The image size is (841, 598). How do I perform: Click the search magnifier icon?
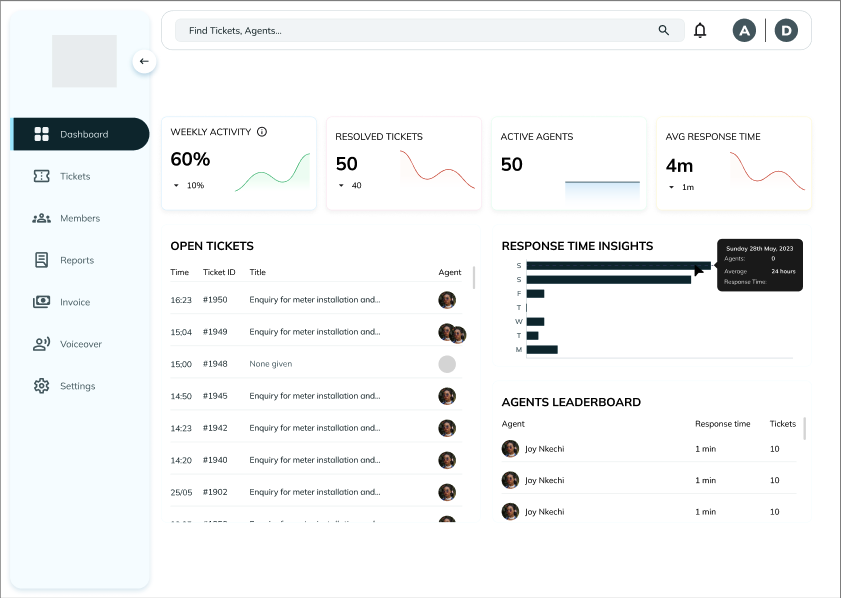click(x=664, y=30)
